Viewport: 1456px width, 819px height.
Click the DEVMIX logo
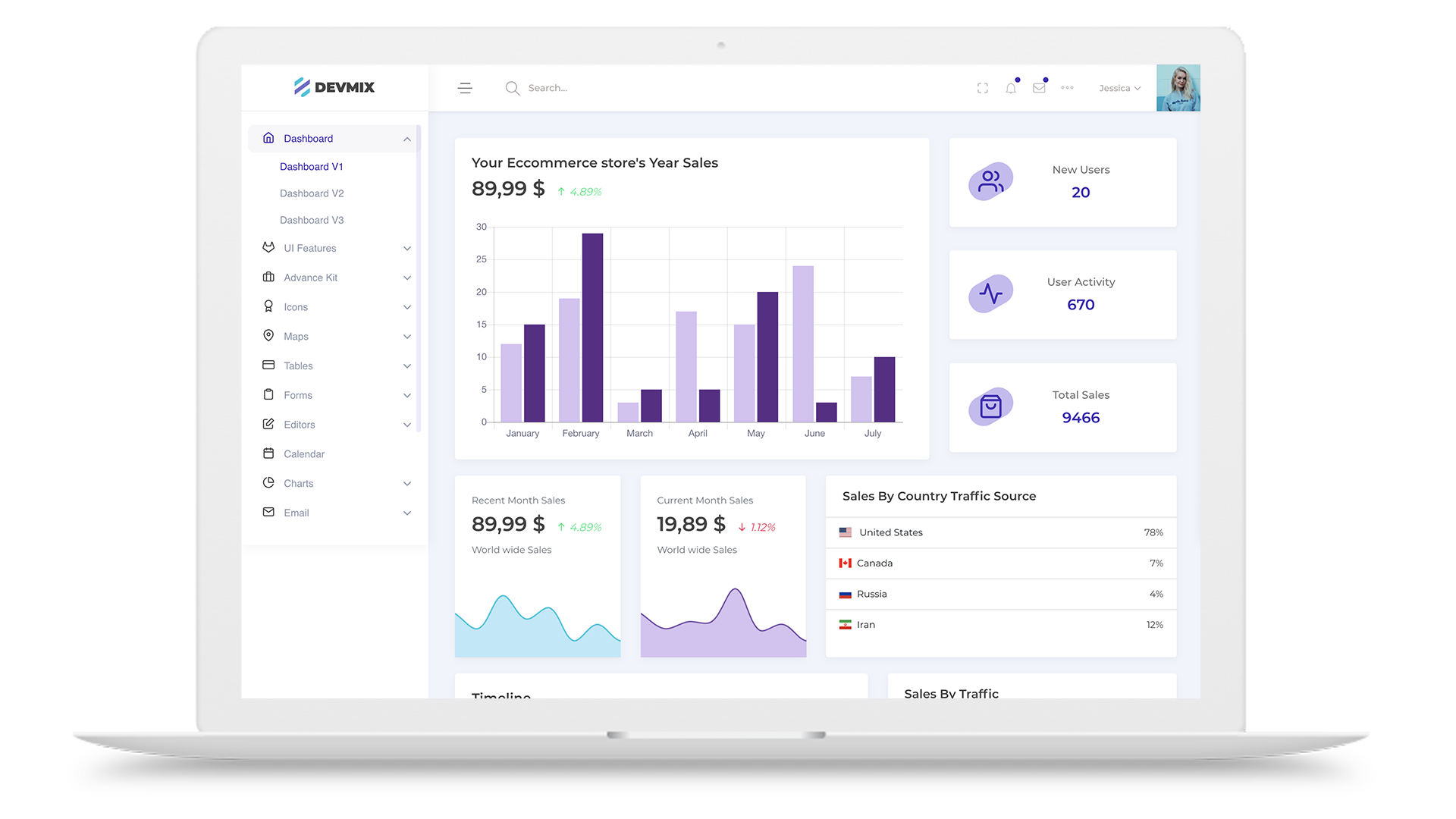tap(334, 87)
